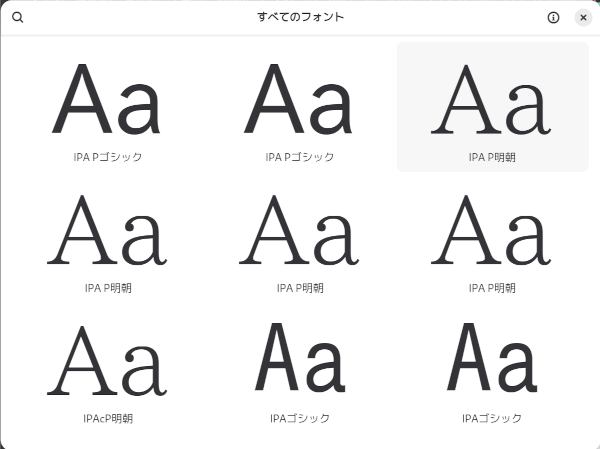Click the top-left IPA Pゴシック label
This screenshot has height=449, width=600.
(108, 157)
